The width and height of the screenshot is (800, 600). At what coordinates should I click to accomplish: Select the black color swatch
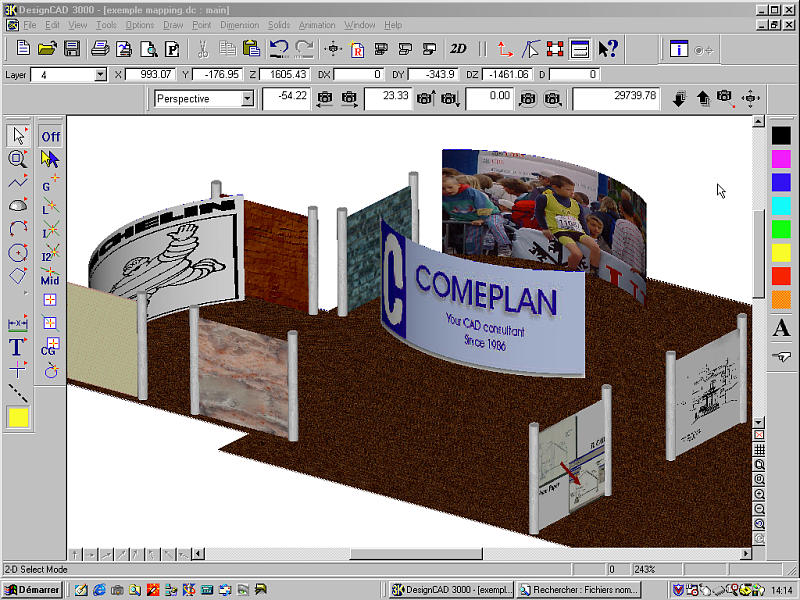pos(781,135)
